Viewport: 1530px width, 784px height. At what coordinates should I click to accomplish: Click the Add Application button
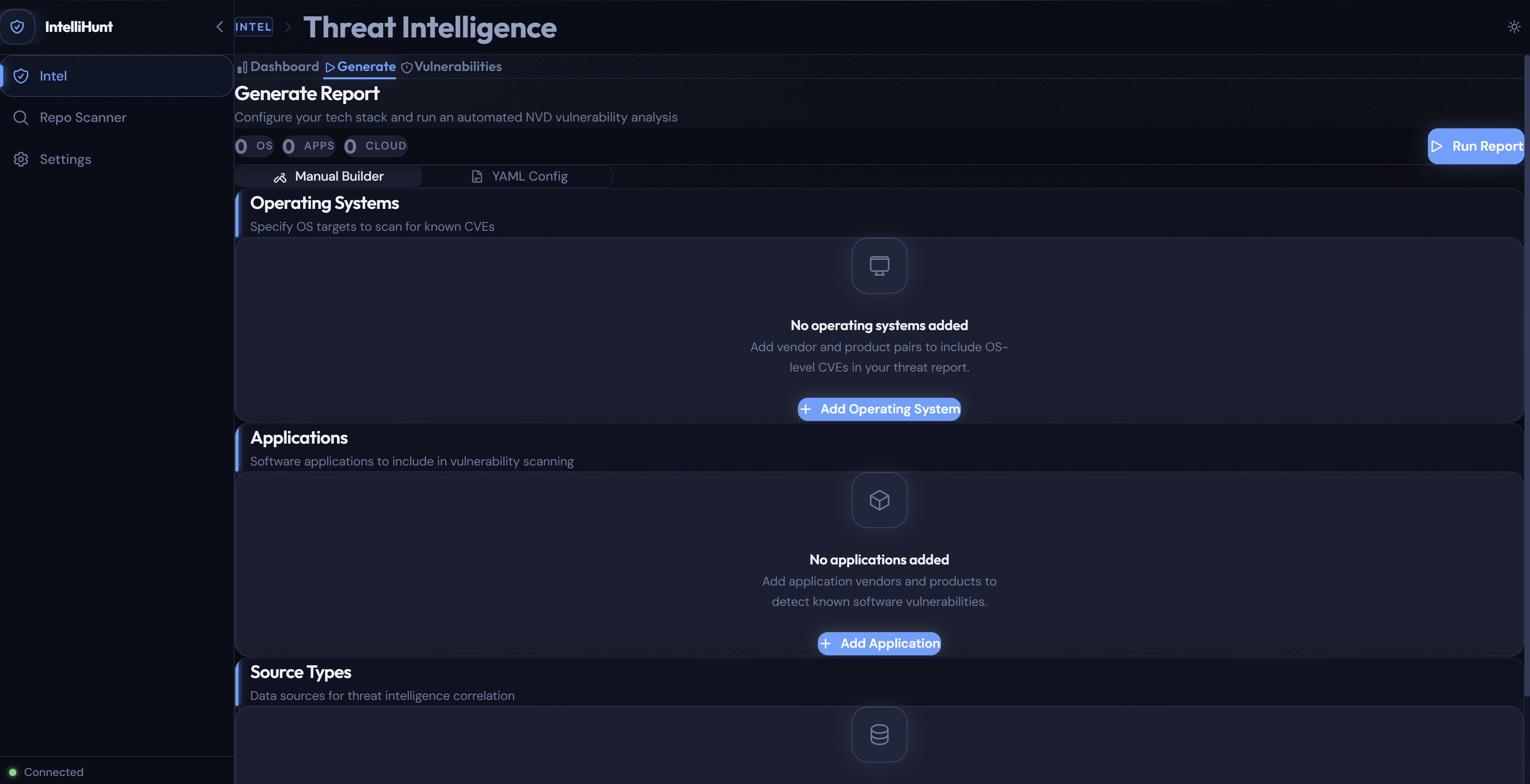[x=879, y=643]
